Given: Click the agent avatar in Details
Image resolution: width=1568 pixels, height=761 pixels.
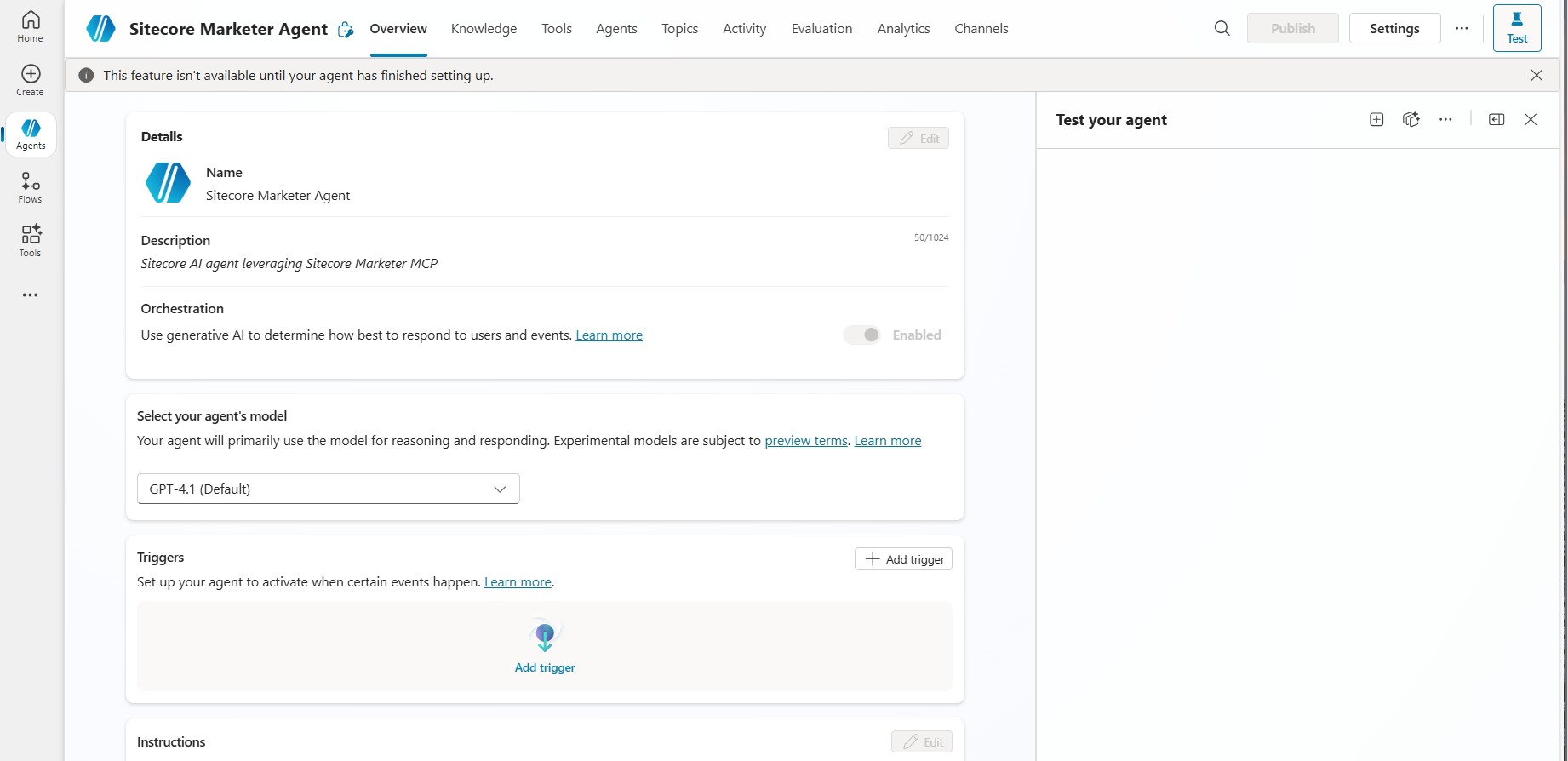Looking at the screenshot, I should (x=169, y=183).
